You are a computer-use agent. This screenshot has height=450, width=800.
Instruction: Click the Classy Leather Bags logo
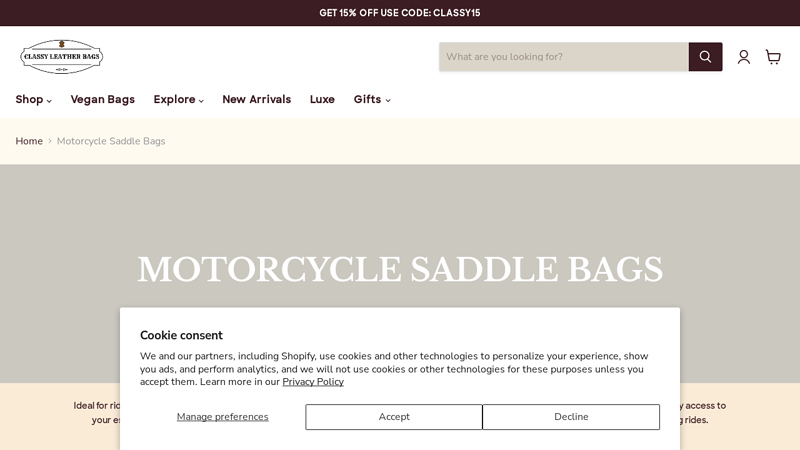point(62,57)
